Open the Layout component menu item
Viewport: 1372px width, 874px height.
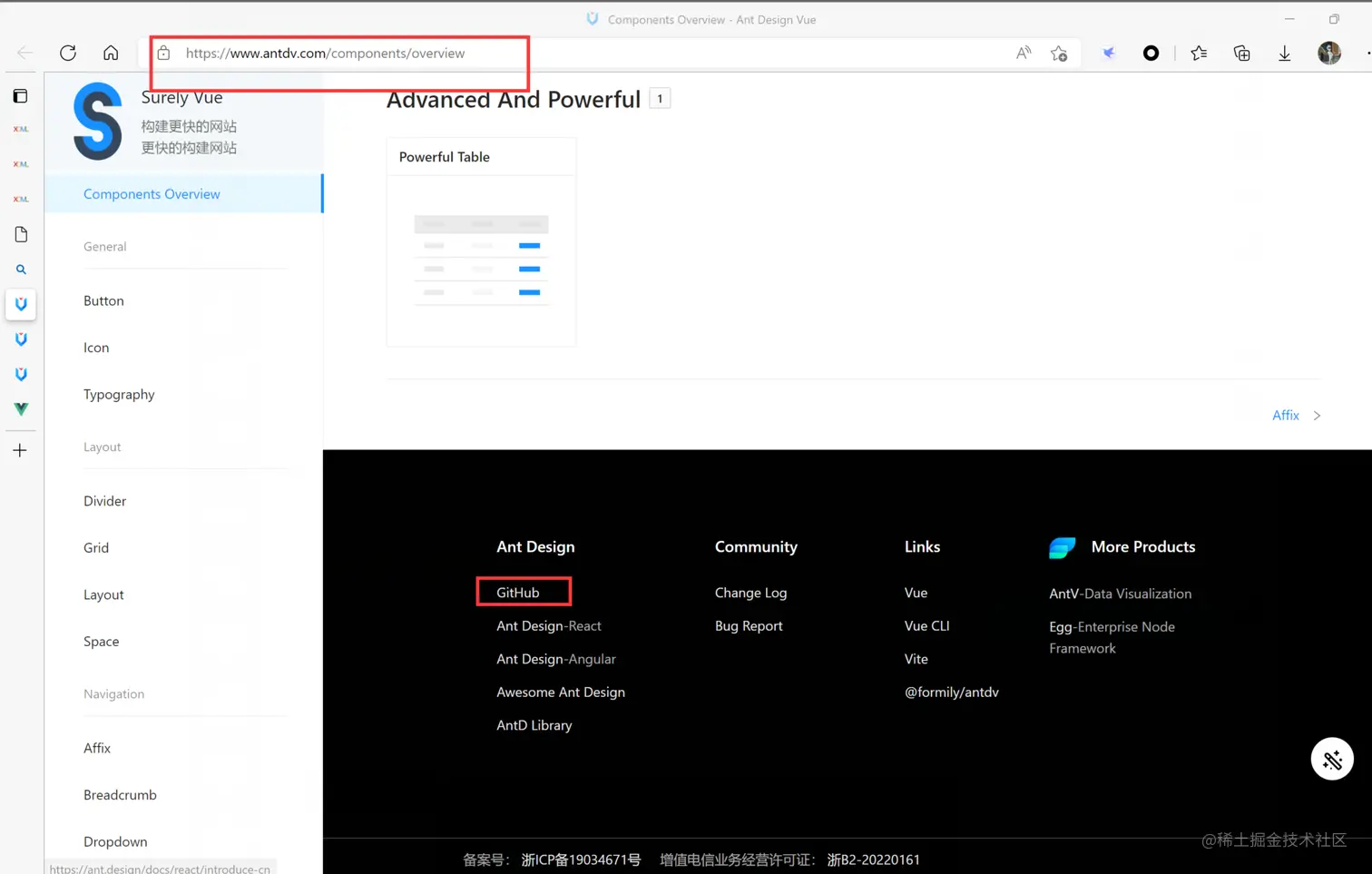click(103, 594)
